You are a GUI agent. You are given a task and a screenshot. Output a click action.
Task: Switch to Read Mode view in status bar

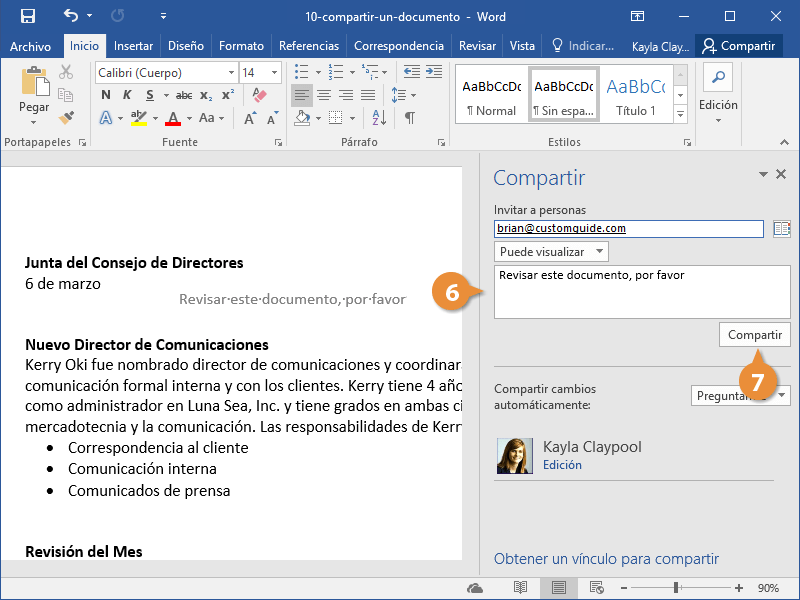[x=520, y=588]
